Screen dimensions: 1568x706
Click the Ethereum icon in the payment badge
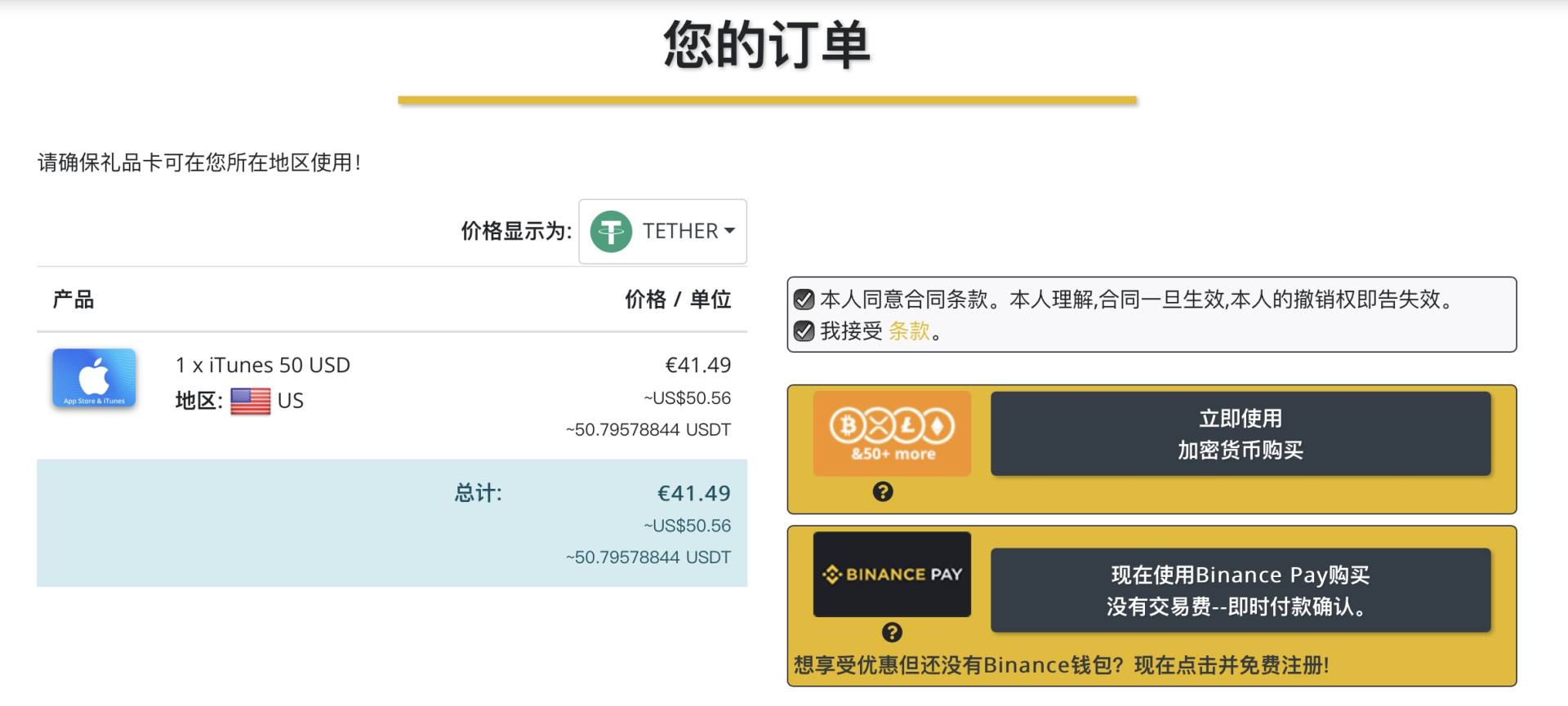938,425
